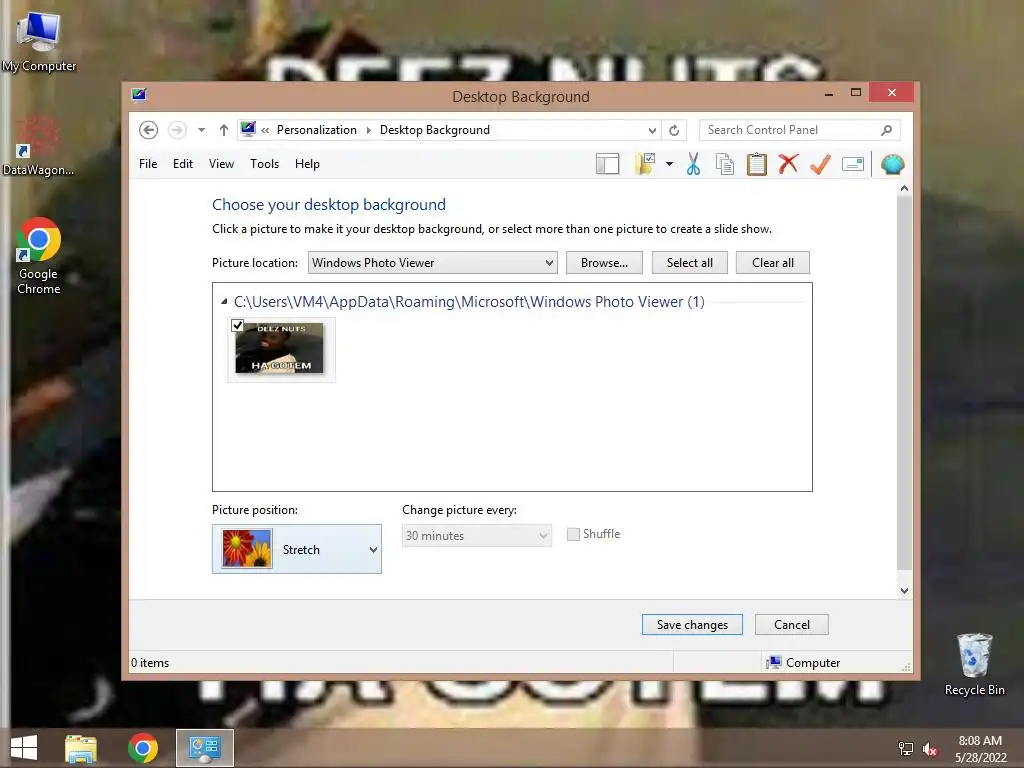Screen dimensions: 1024x768
Task: Click the Select all button
Action: click(x=690, y=263)
